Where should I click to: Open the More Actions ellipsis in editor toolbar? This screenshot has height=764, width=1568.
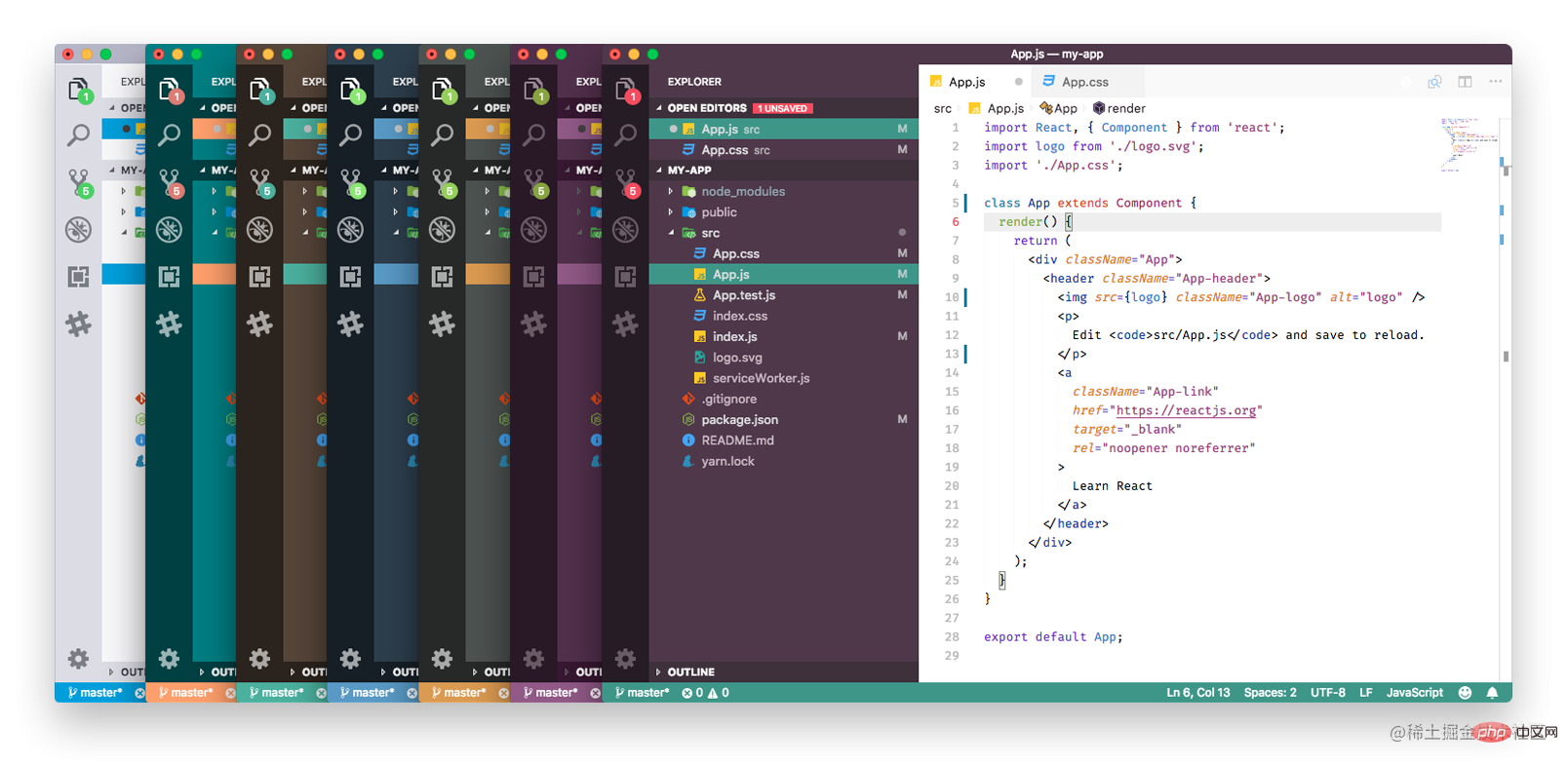(x=1495, y=82)
